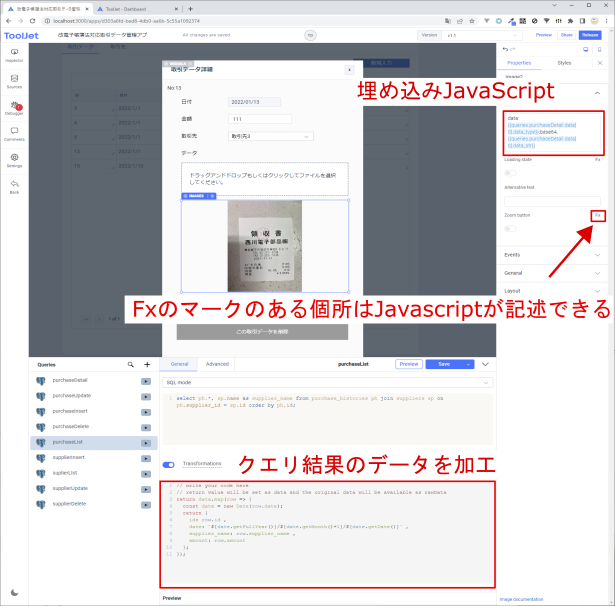The height and width of the screenshot is (606, 615).
Task: Run the supplierUpdate query play button
Action: point(146,489)
